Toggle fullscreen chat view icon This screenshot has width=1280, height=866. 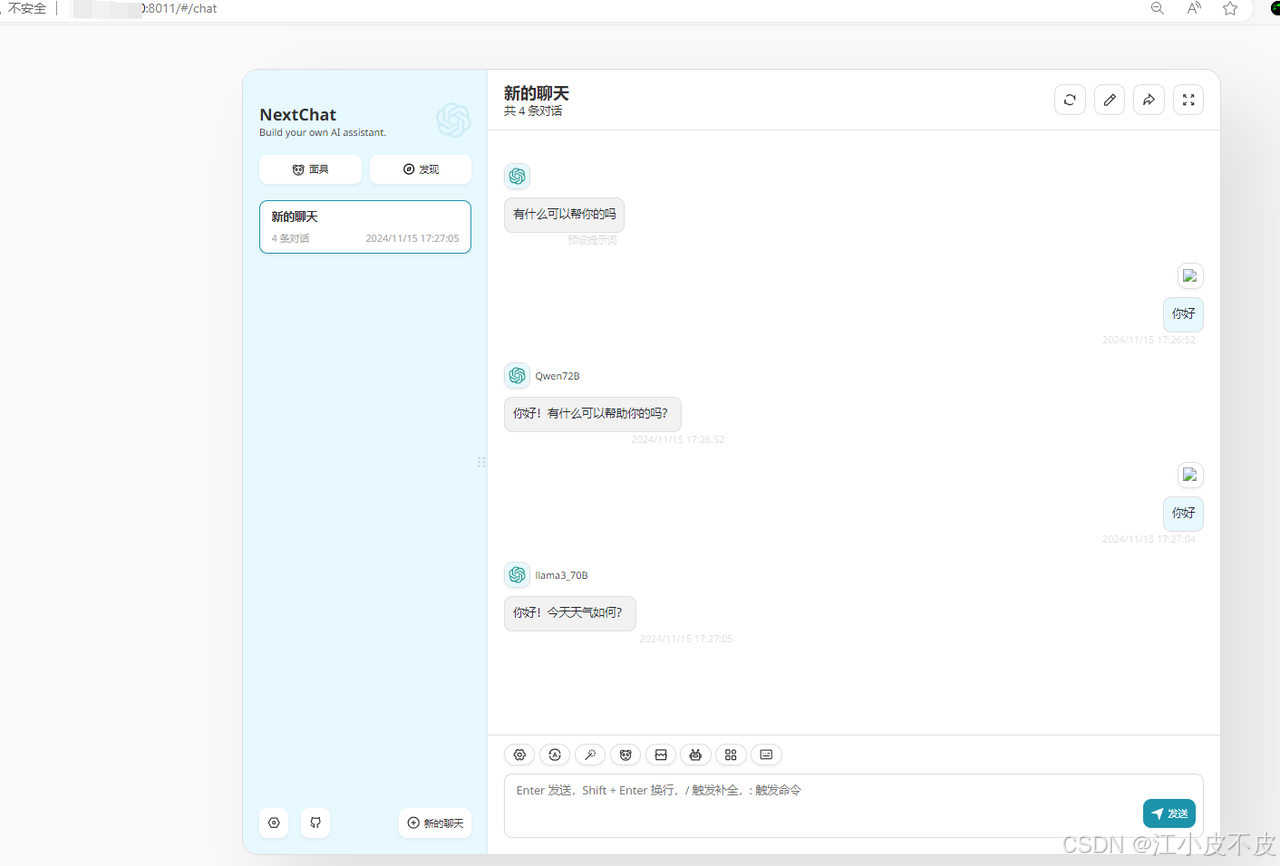pyautogui.click(x=1188, y=100)
